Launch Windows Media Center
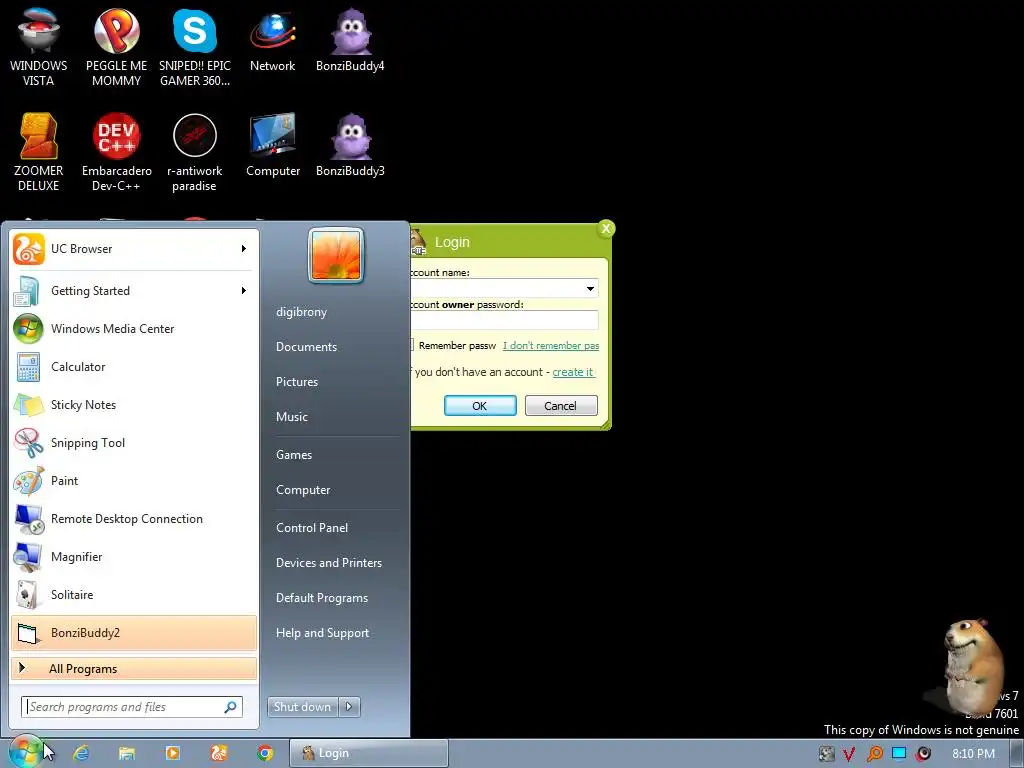Image resolution: width=1024 pixels, height=768 pixels. [x=134, y=328]
